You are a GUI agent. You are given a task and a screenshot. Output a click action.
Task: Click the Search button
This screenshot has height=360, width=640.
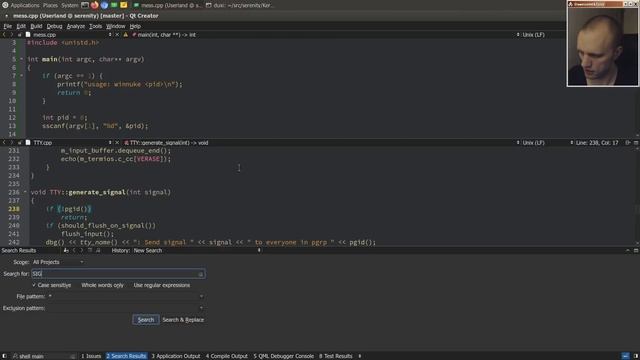[146, 320]
